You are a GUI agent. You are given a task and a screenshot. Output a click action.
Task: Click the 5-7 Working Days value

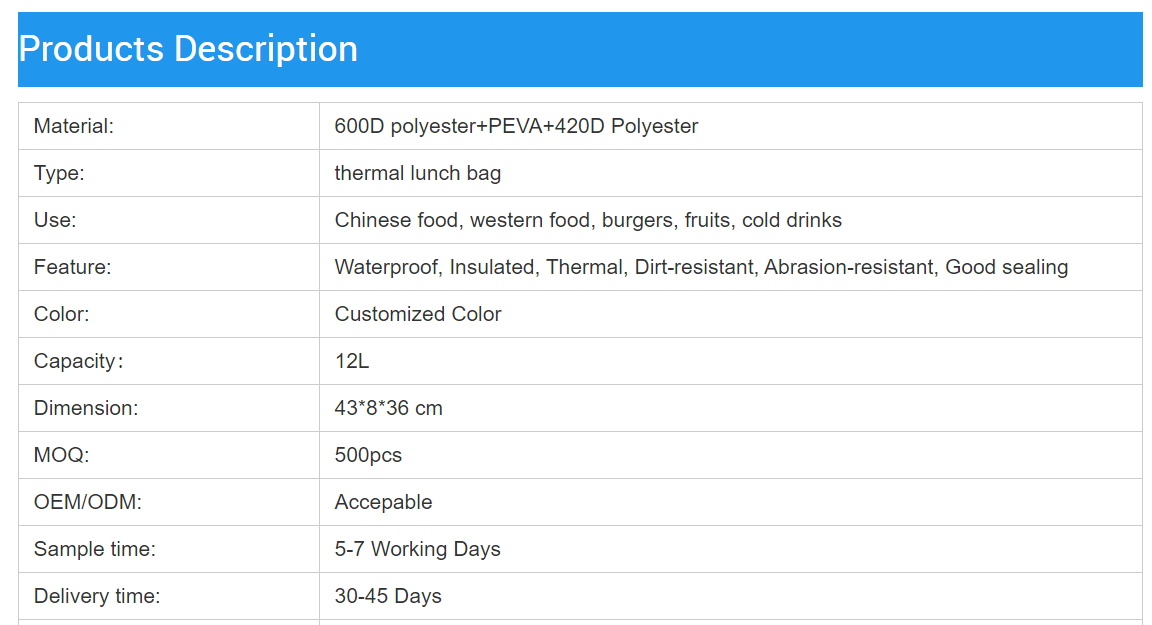[417, 549]
